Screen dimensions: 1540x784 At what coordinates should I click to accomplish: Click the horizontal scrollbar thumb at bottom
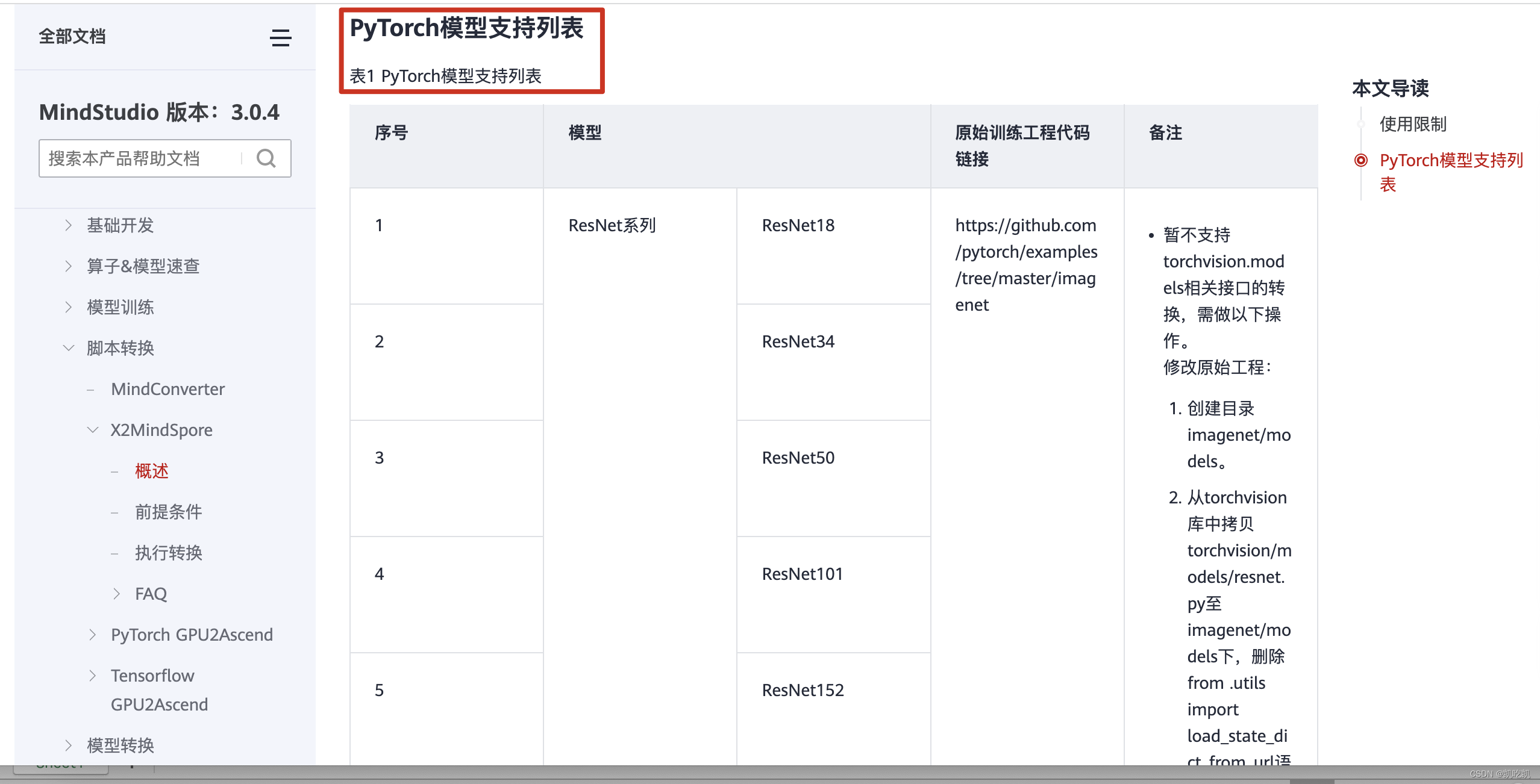(x=1312, y=781)
